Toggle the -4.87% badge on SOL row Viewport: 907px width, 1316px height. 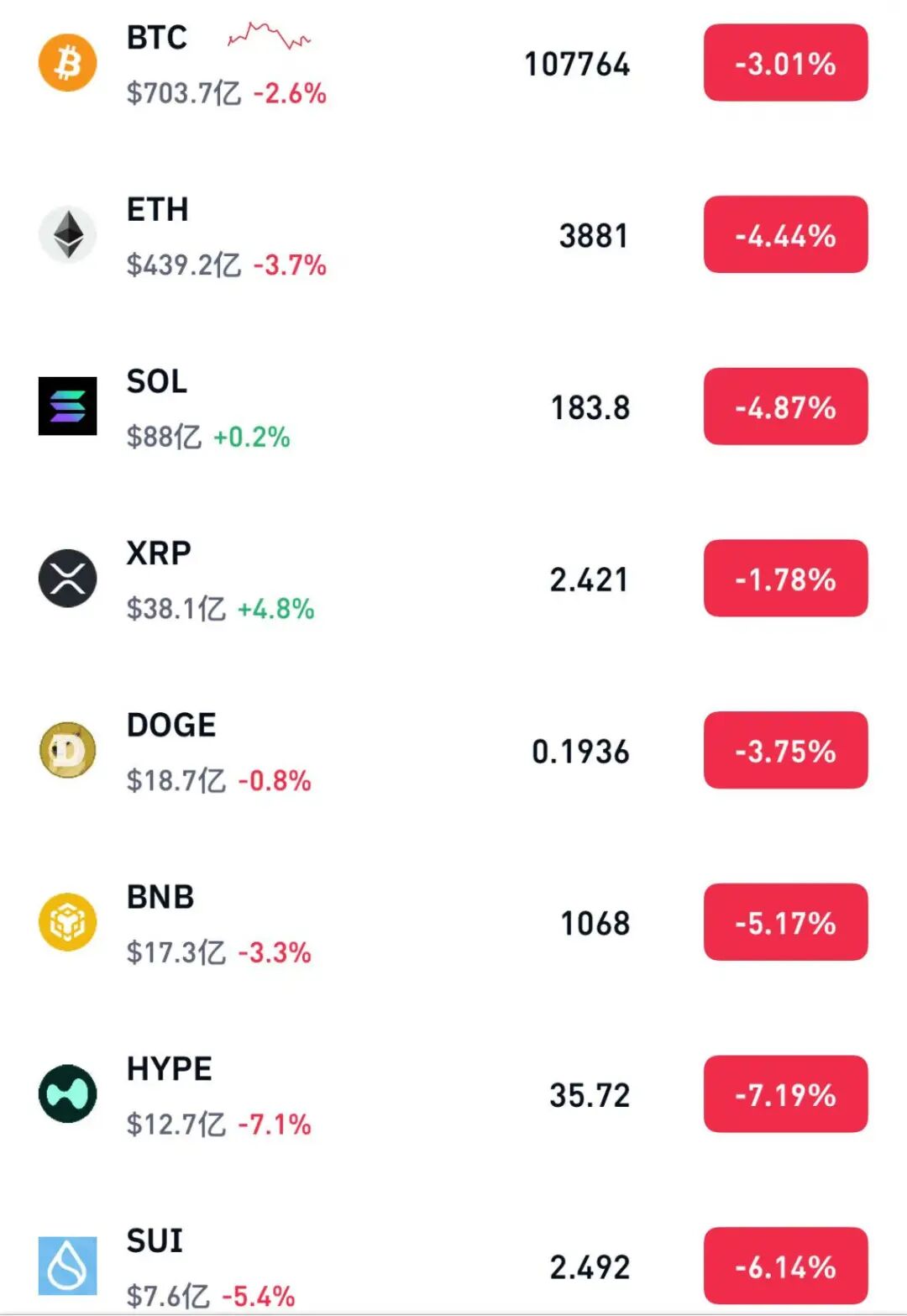pos(785,406)
